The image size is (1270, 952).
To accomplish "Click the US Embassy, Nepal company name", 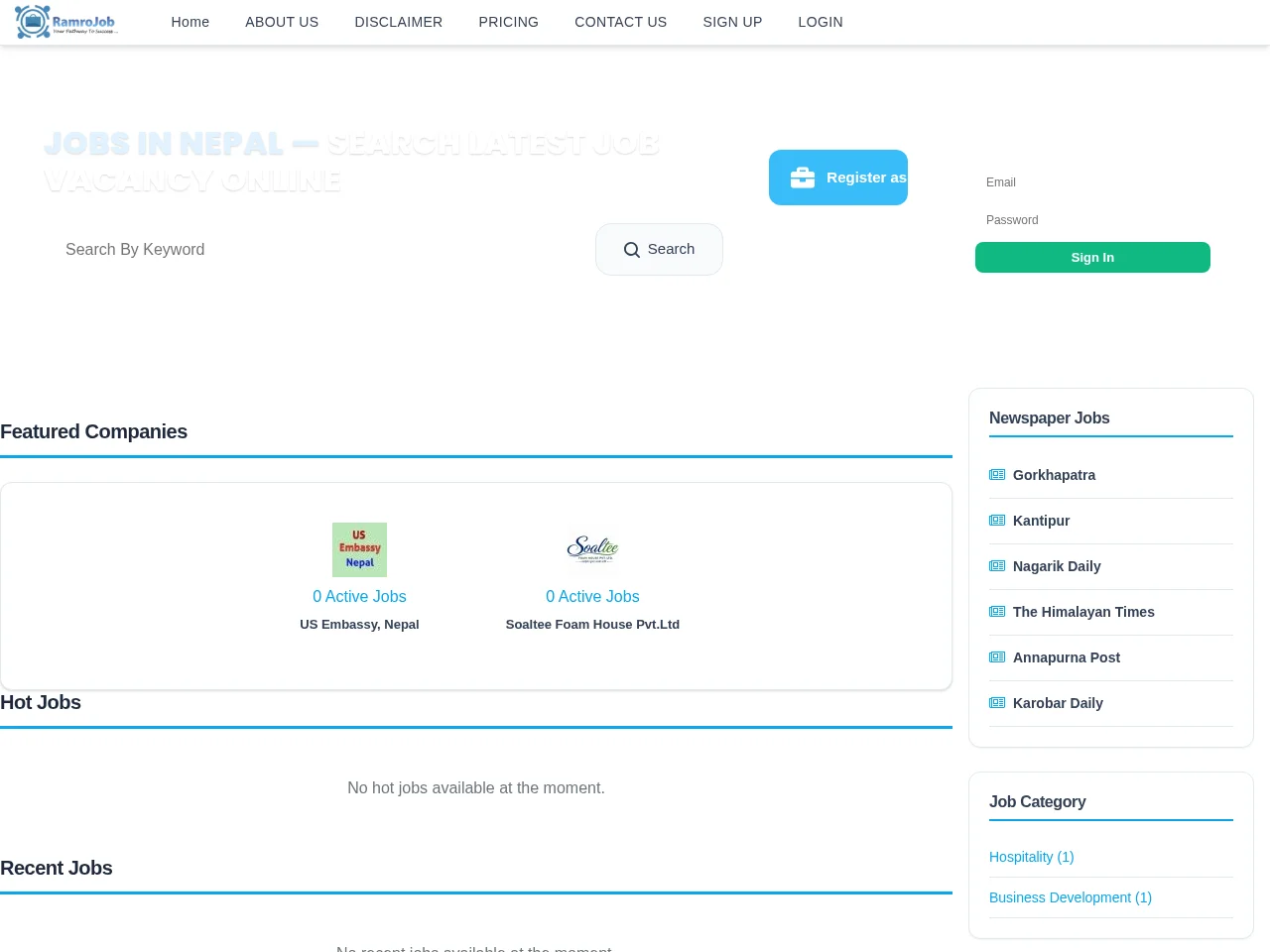I will 359,624.
